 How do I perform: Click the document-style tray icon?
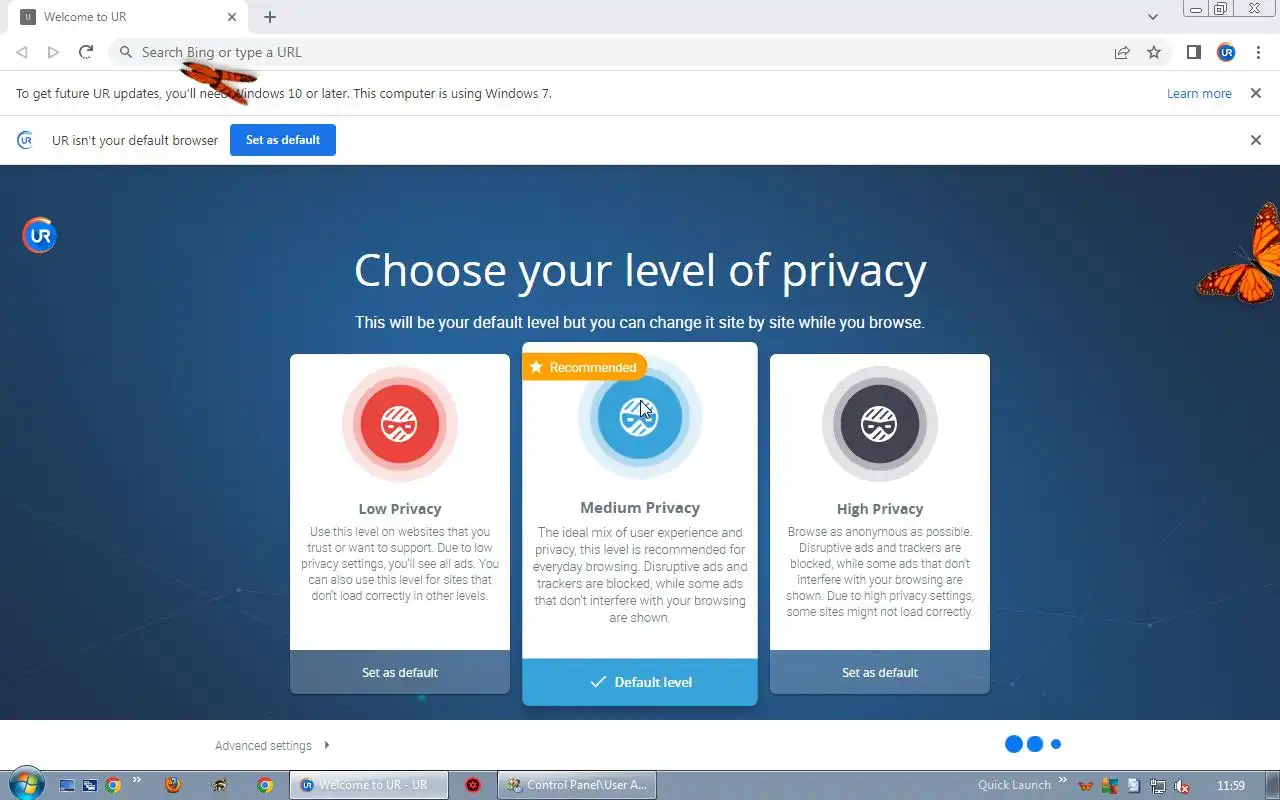(1133, 786)
